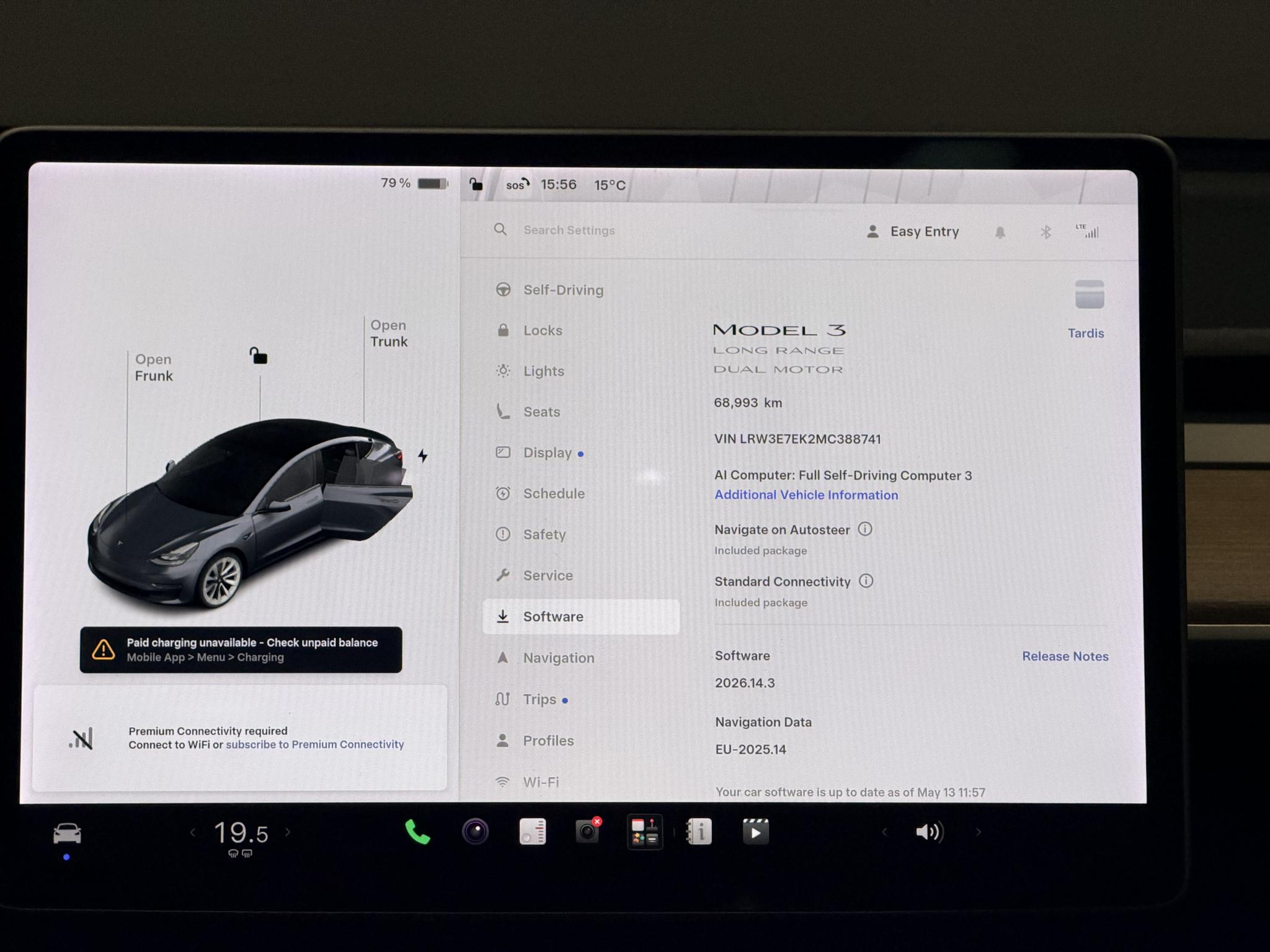Tap the 15:56 clock

558,185
